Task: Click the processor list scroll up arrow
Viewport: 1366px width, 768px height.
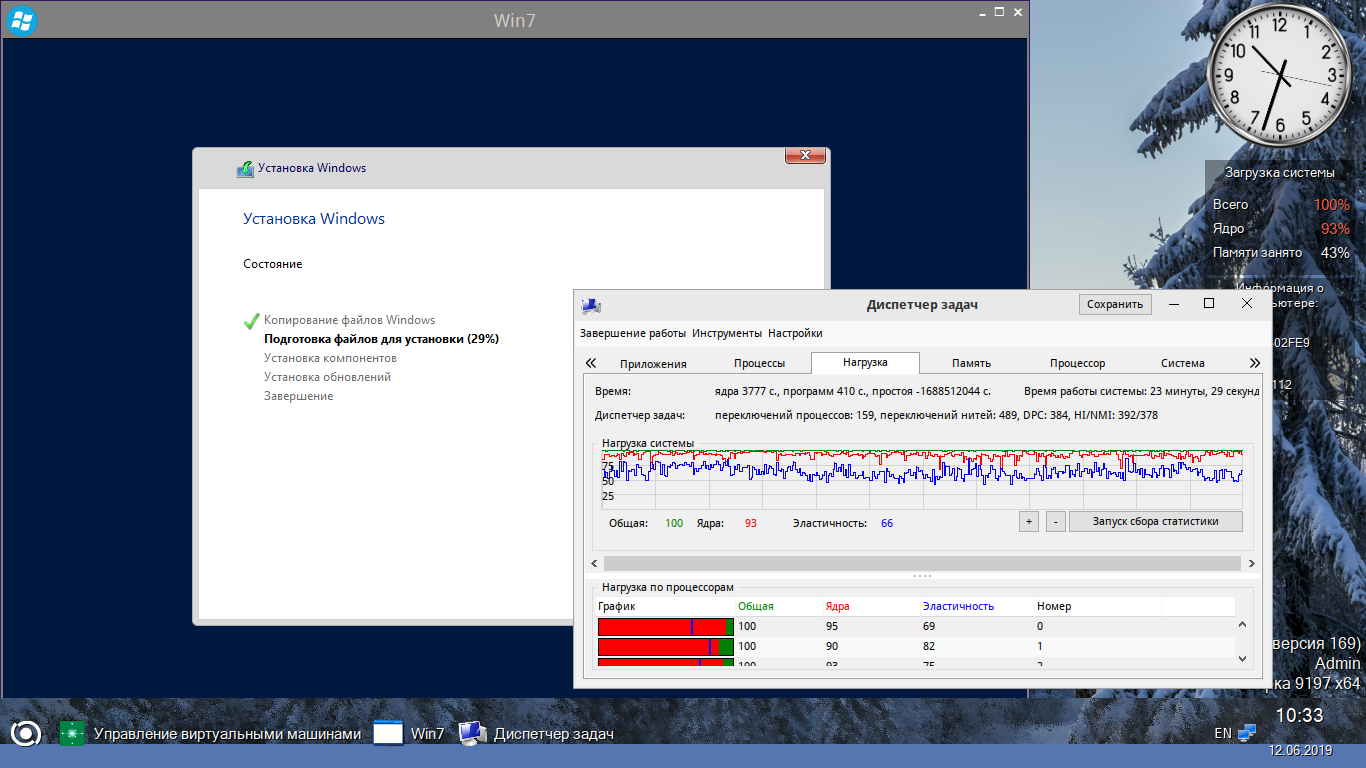Action: [1243, 625]
